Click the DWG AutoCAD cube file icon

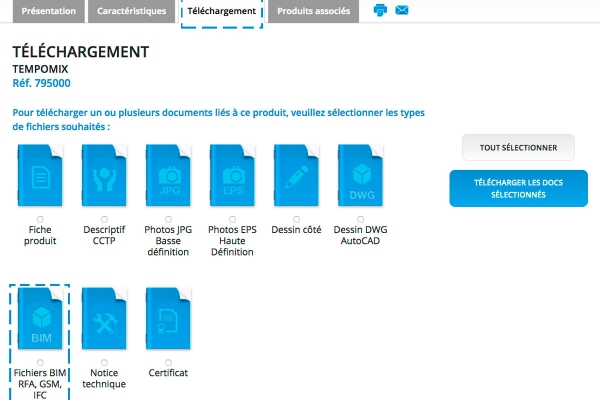click(x=360, y=175)
